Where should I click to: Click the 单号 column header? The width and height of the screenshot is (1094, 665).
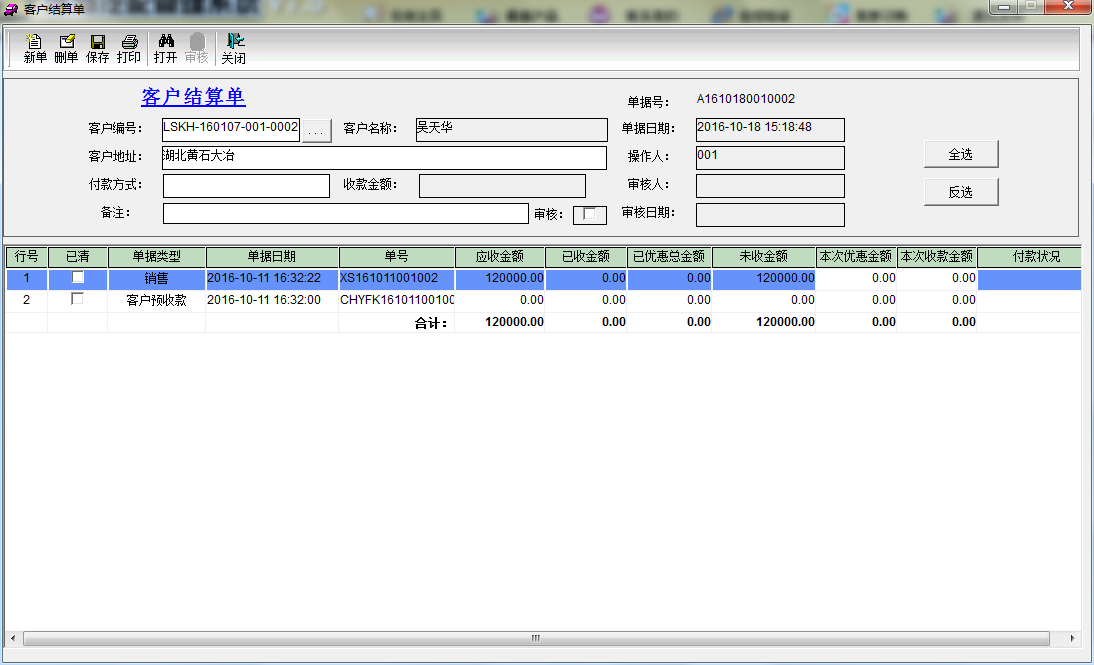point(397,257)
